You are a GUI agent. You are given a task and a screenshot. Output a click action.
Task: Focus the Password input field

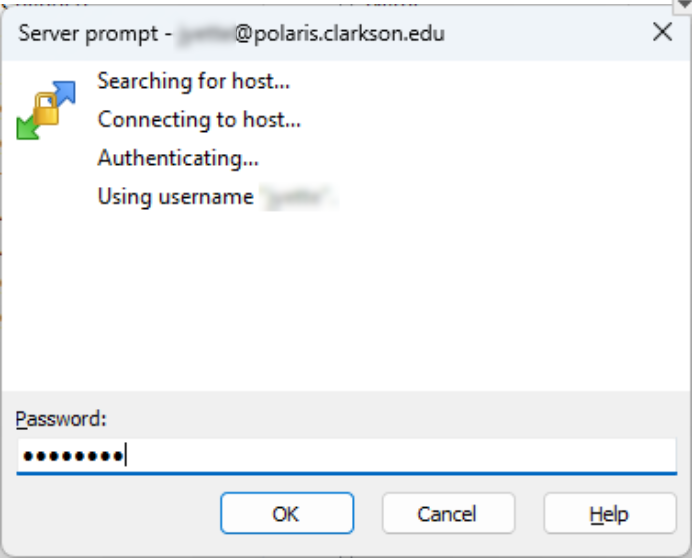400,457
